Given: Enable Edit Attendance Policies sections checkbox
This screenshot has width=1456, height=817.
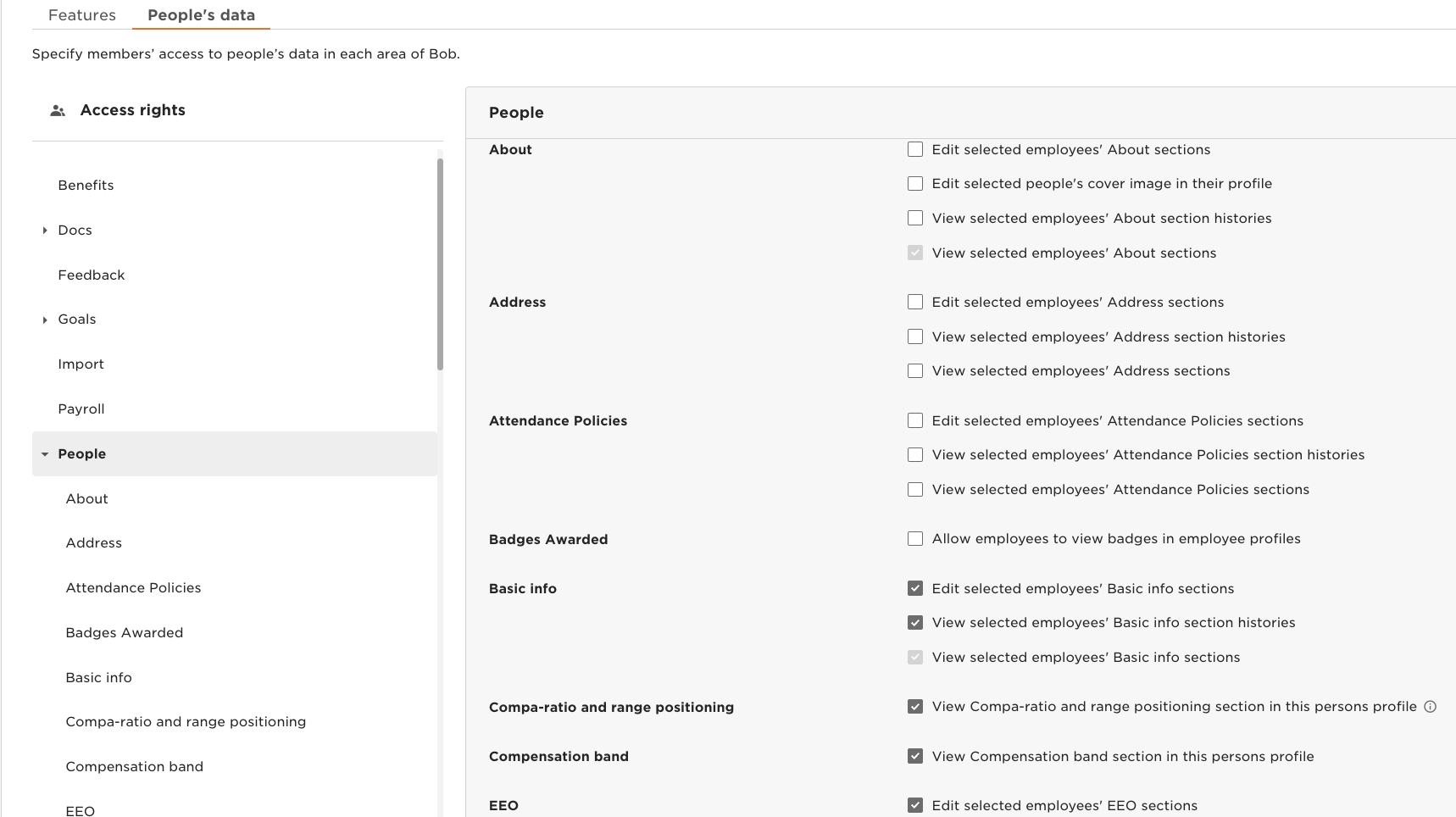Looking at the screenshot, I should click(915, 421).
